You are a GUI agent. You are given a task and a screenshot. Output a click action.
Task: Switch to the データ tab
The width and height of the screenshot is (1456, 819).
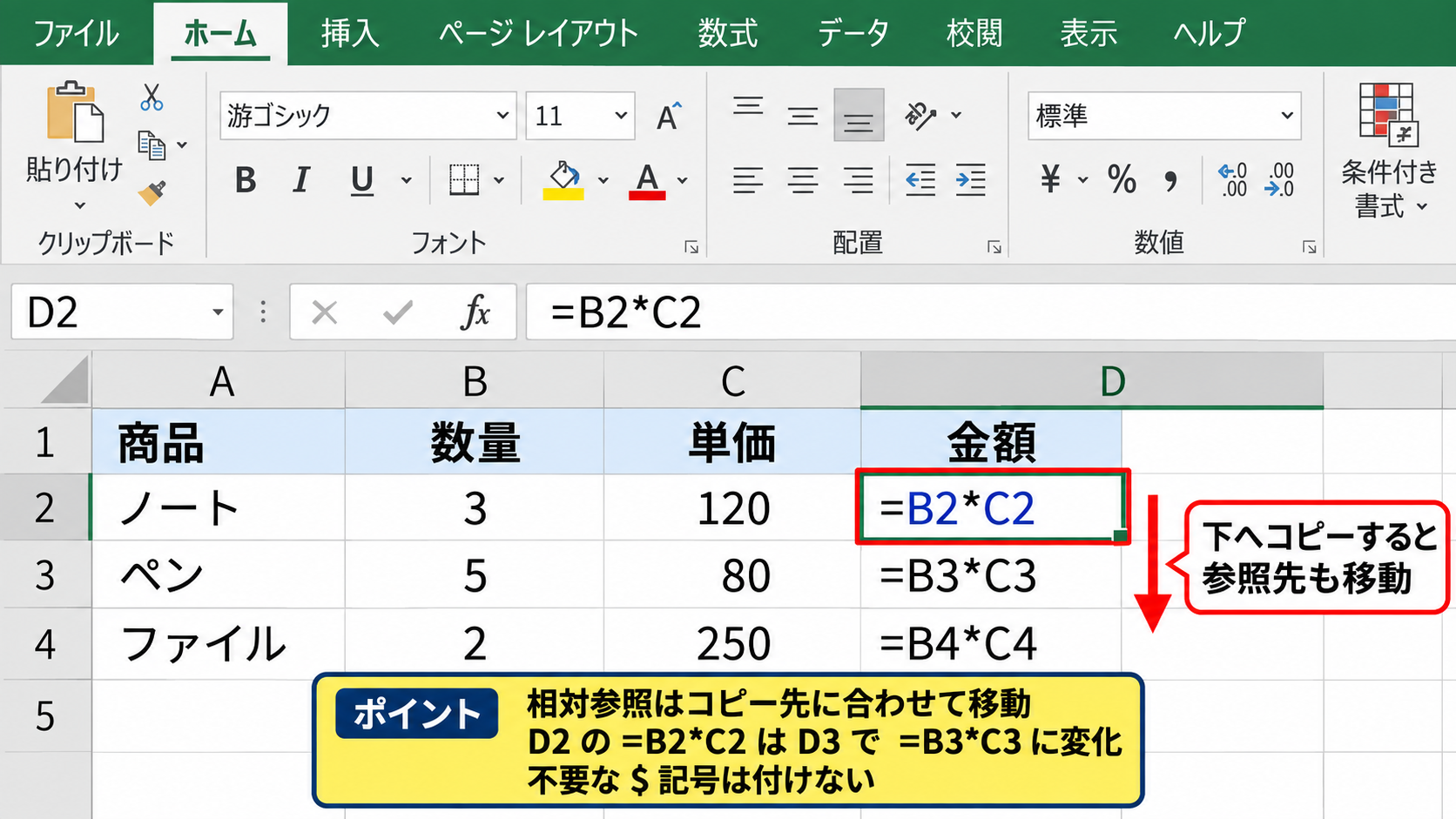pyautogui.click(x=853, y=33)
